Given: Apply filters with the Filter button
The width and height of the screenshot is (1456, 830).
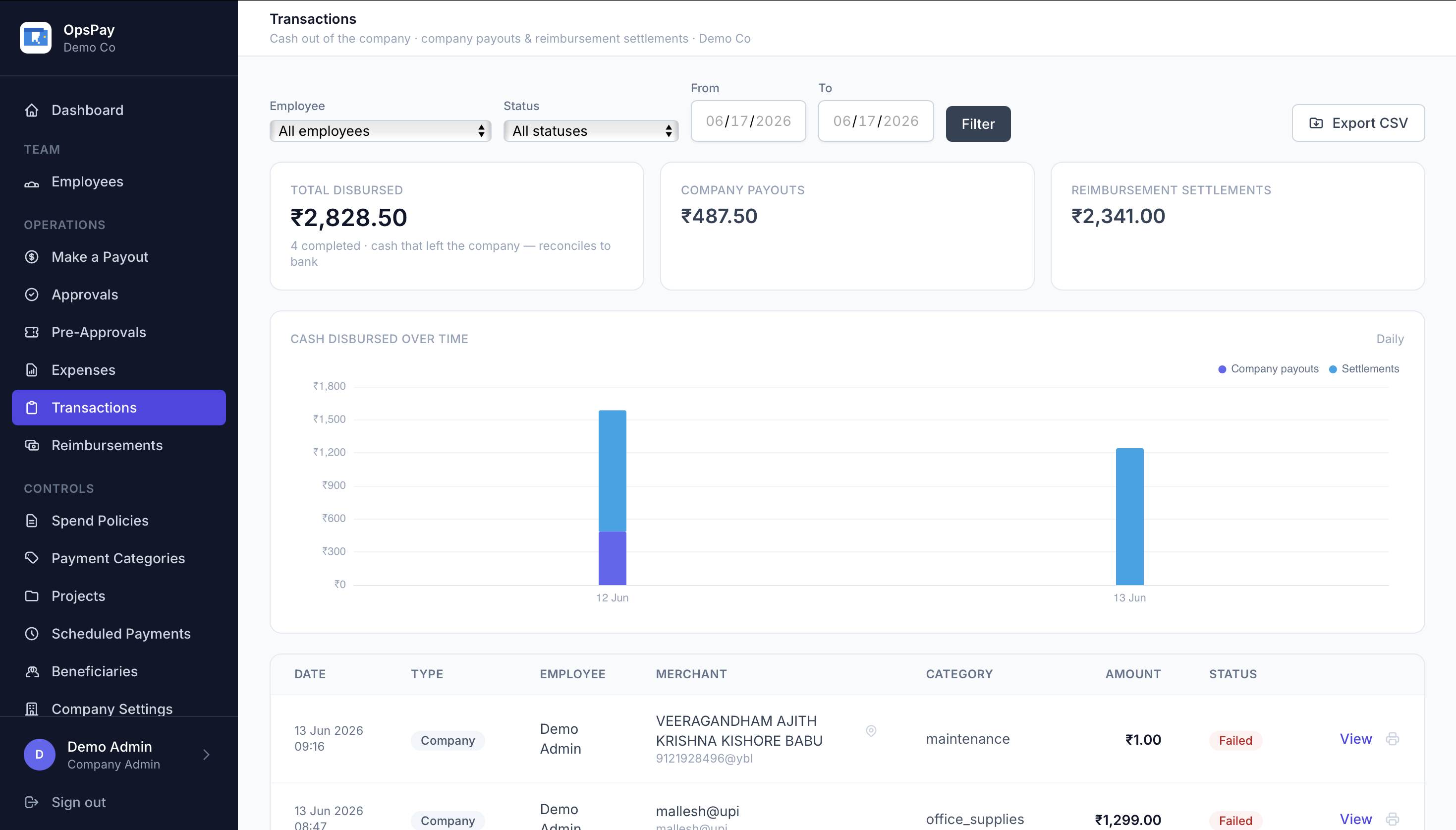Looking at the screenshot, I should [x=978, y=123].
